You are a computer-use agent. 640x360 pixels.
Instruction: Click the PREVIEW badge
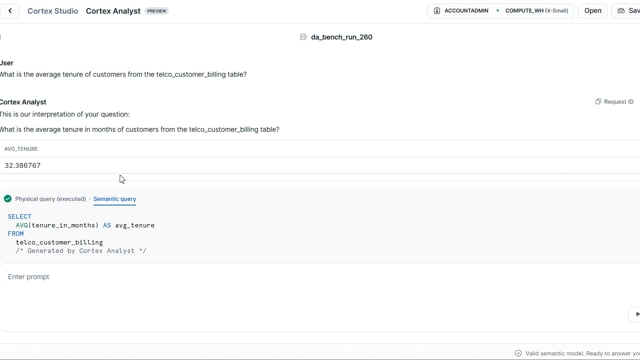[x=157, y=11]
